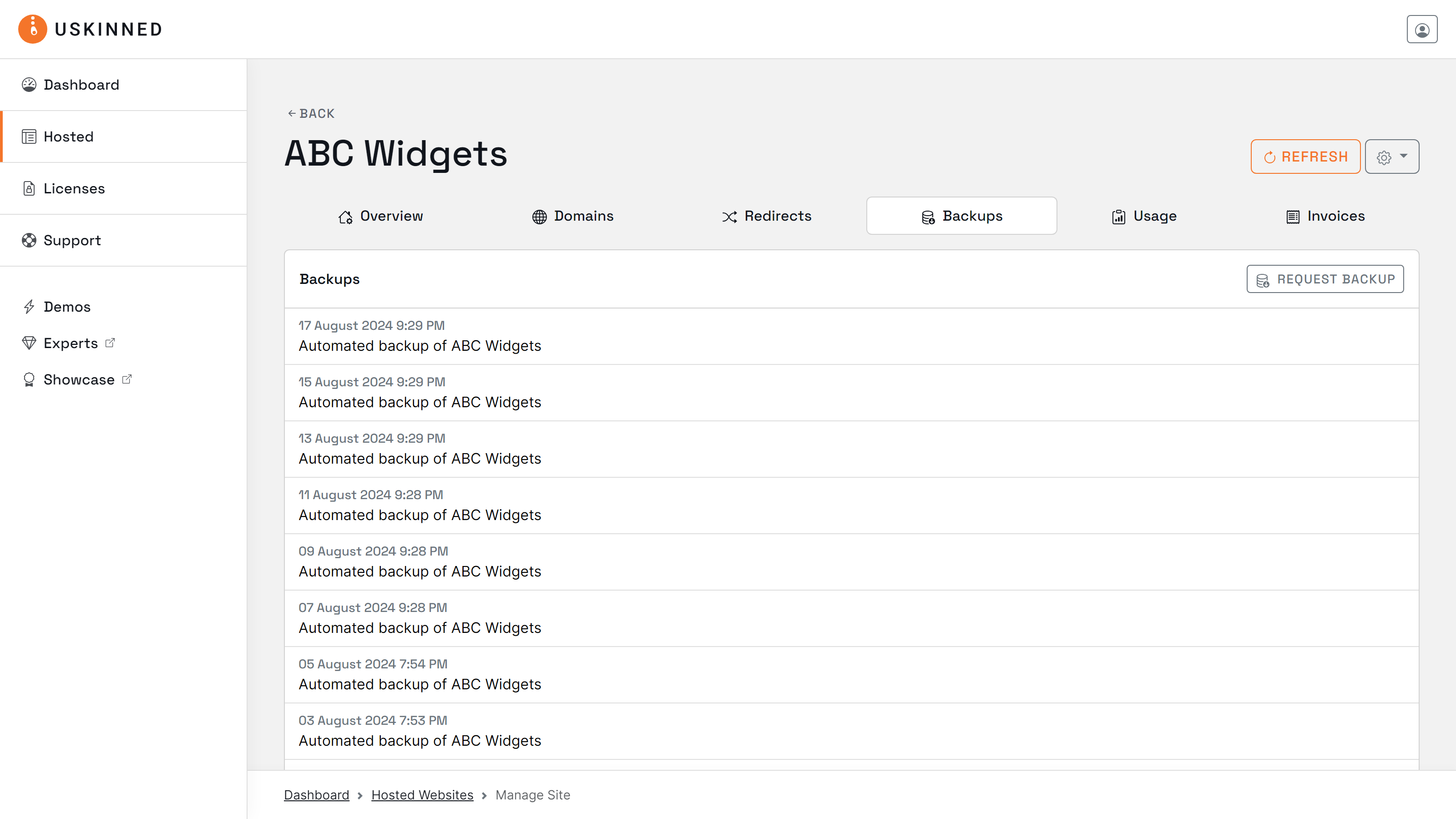Open the Showcase lightbulb icon

(29, 379)
